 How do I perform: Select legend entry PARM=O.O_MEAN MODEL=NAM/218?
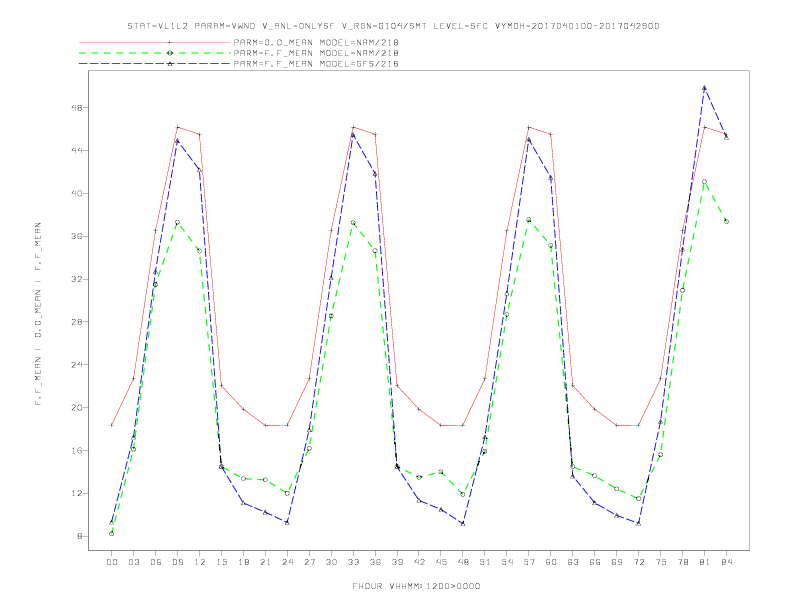click(316, 42)
